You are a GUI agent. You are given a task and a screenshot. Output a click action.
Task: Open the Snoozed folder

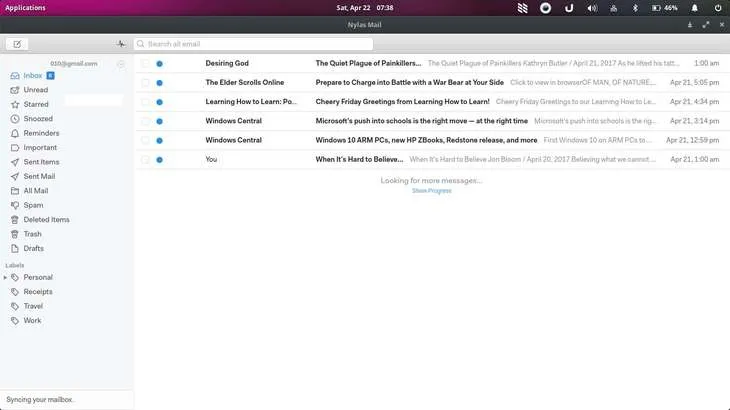point(38,119)
